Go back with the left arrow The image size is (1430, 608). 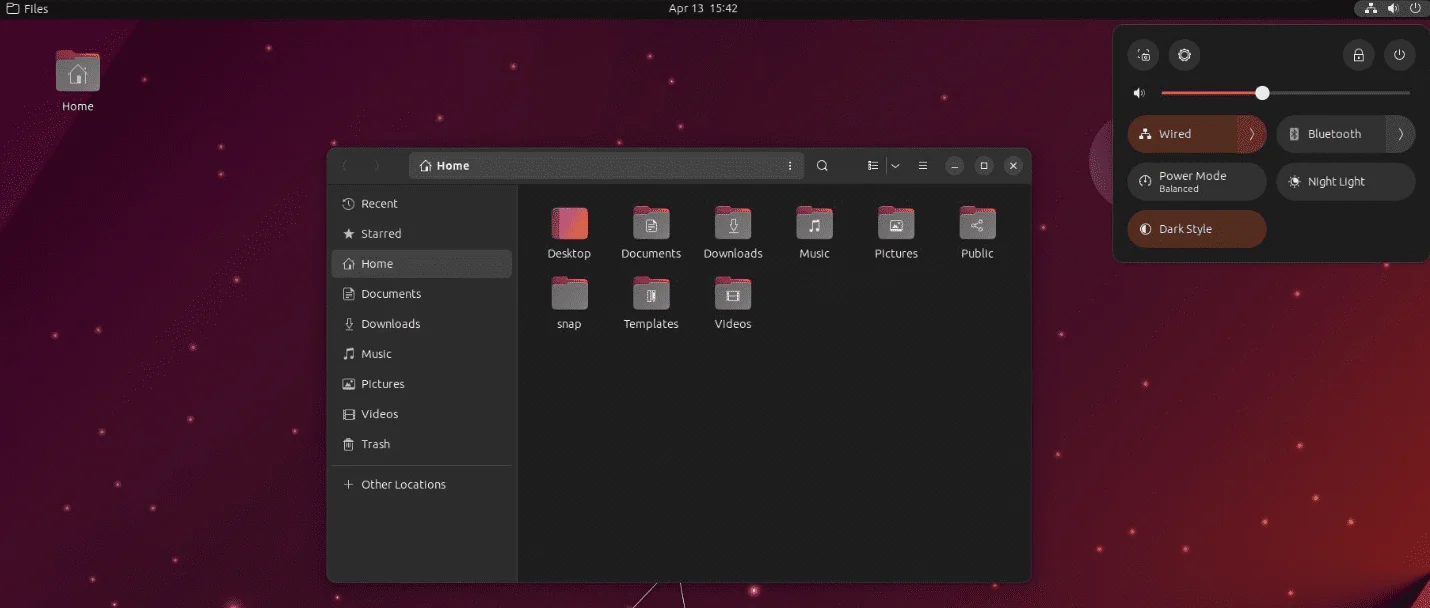[345, 166]
